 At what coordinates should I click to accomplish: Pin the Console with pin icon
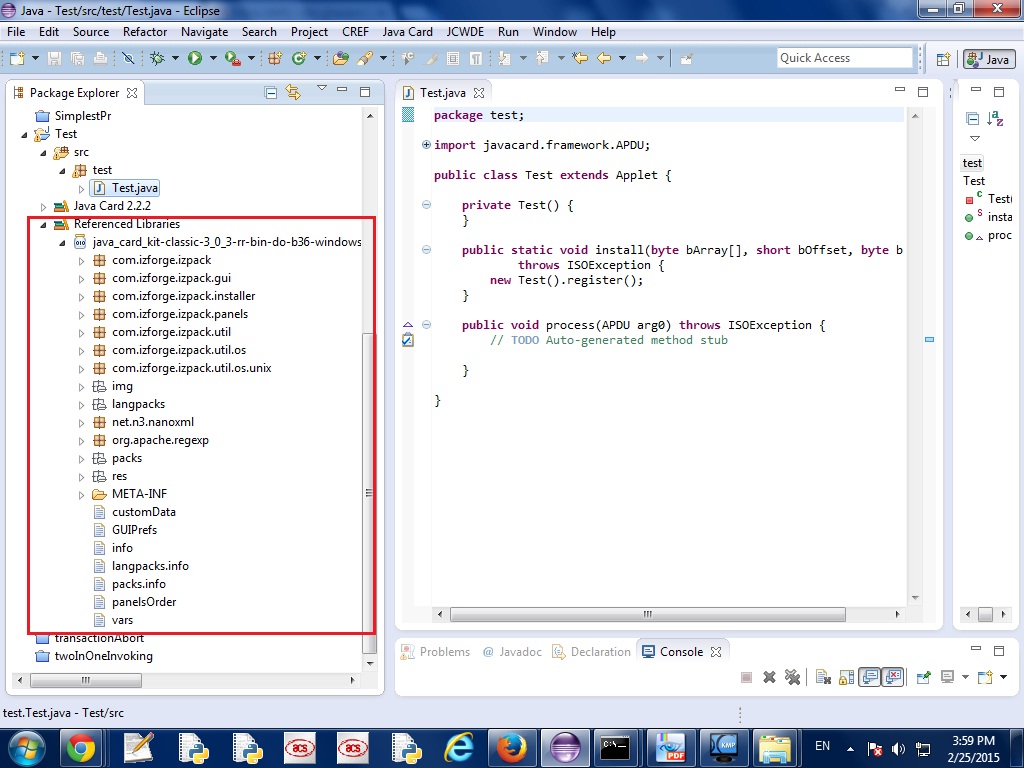click(923, 677)
